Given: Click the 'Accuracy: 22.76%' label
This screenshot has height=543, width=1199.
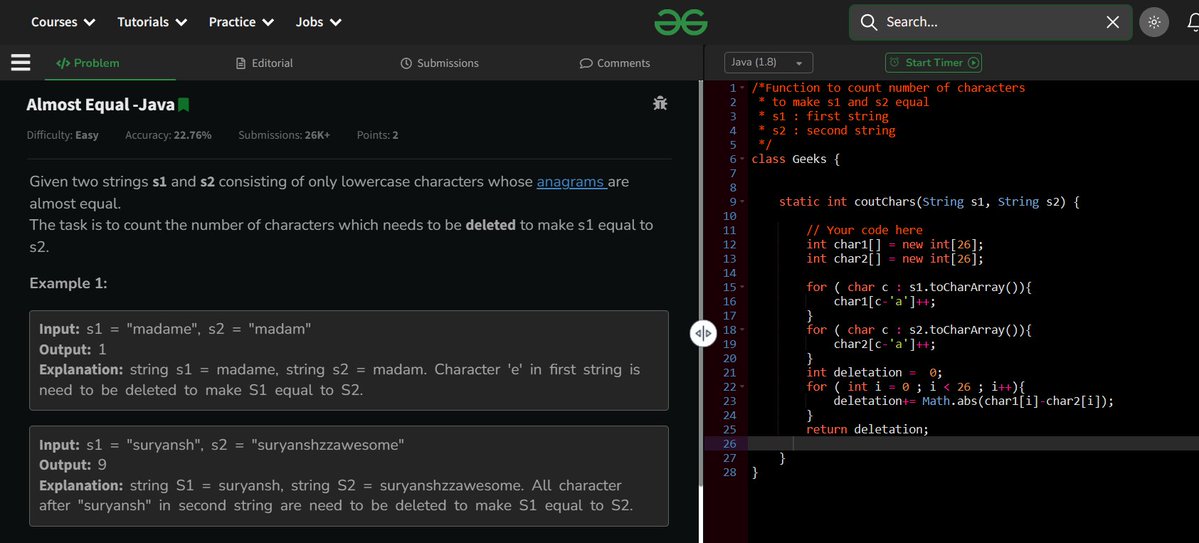Looking at the screenshot, I should (168, 135).
